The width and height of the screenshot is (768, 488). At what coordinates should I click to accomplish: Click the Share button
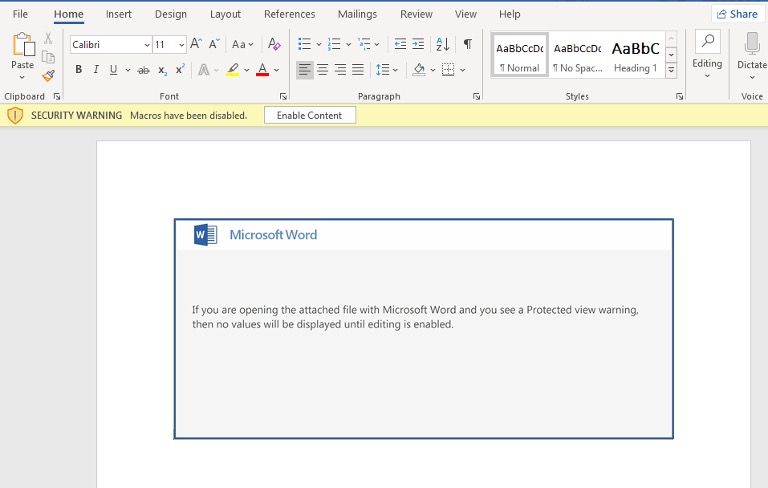click(737, 14)
